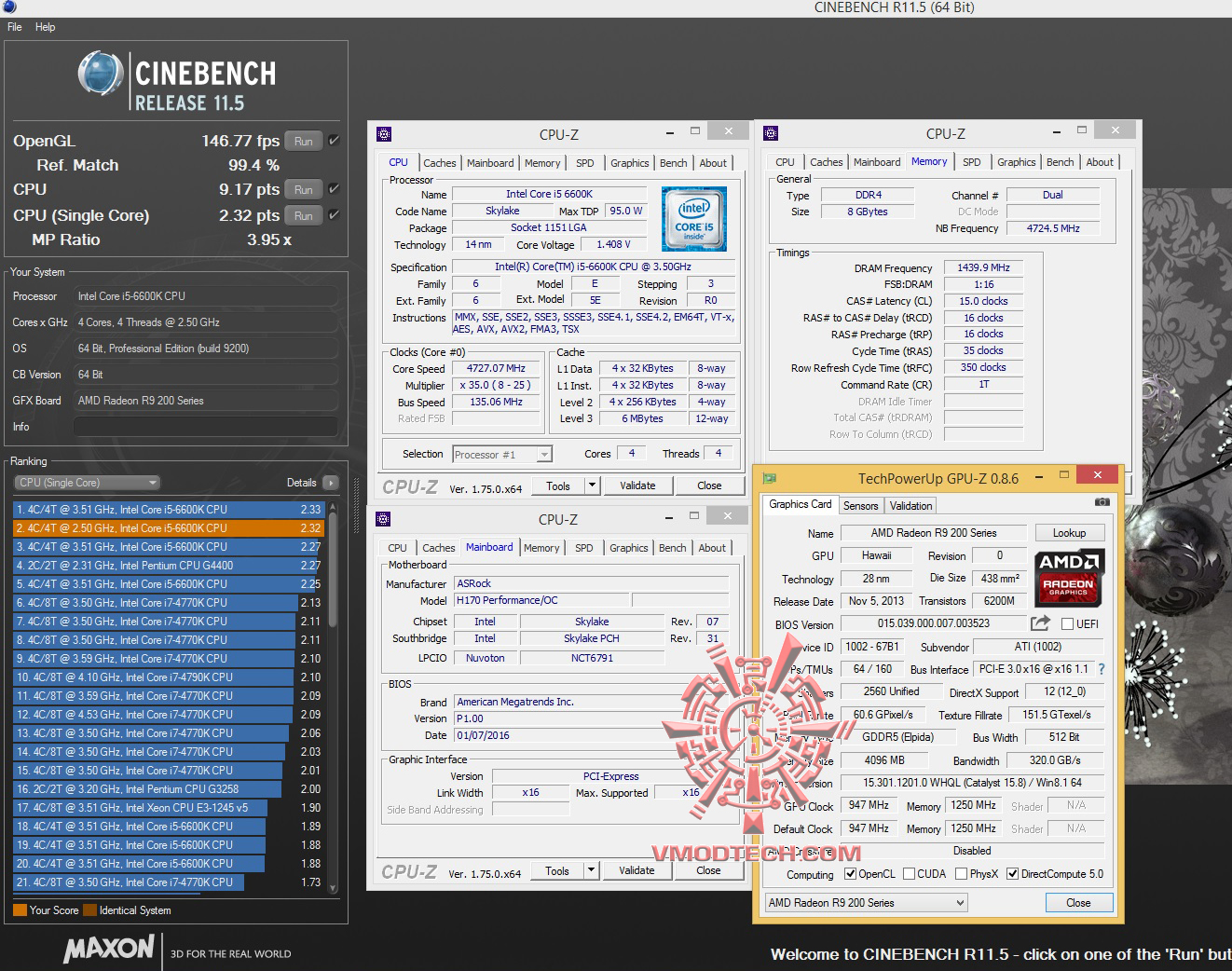The height and width of the screenshot is (971, 1232).
Task: Open SPD tab in CPU-Z Memory window
Action: coord(971,162)
